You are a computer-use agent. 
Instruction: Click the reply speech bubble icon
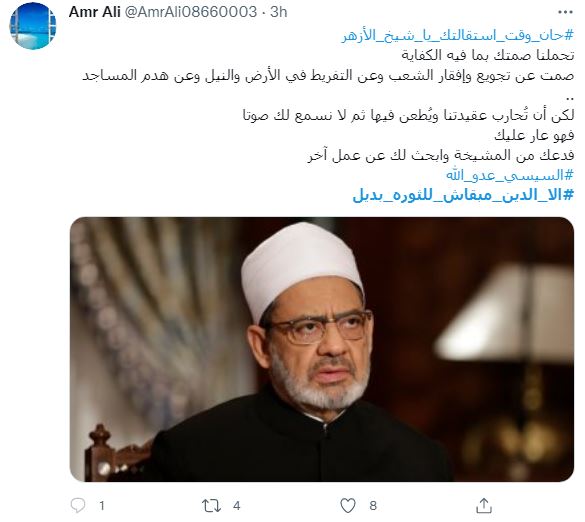pos(78,506)
